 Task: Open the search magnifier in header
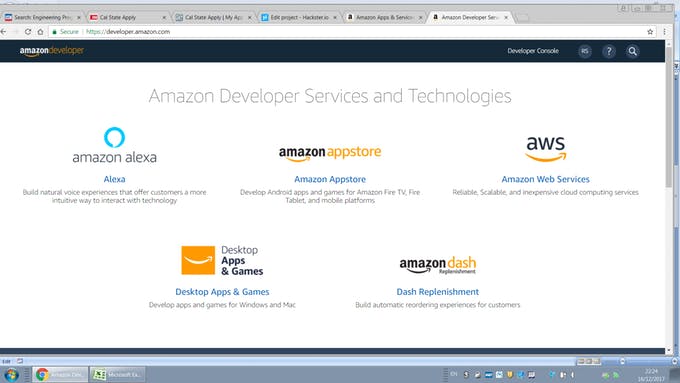point(633,51)
